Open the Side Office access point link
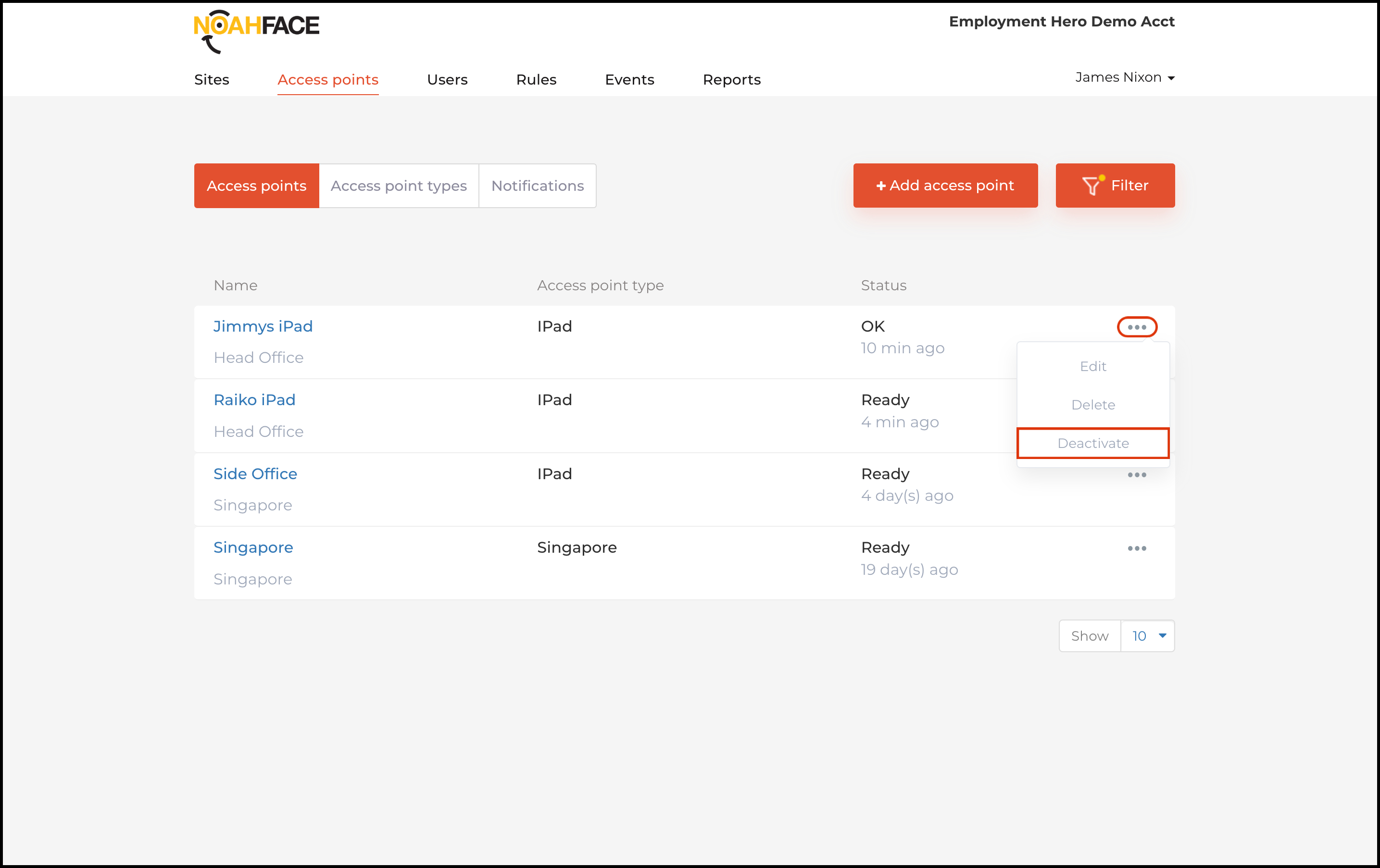Screen dimensions: 1380x868 coord(255,474)
